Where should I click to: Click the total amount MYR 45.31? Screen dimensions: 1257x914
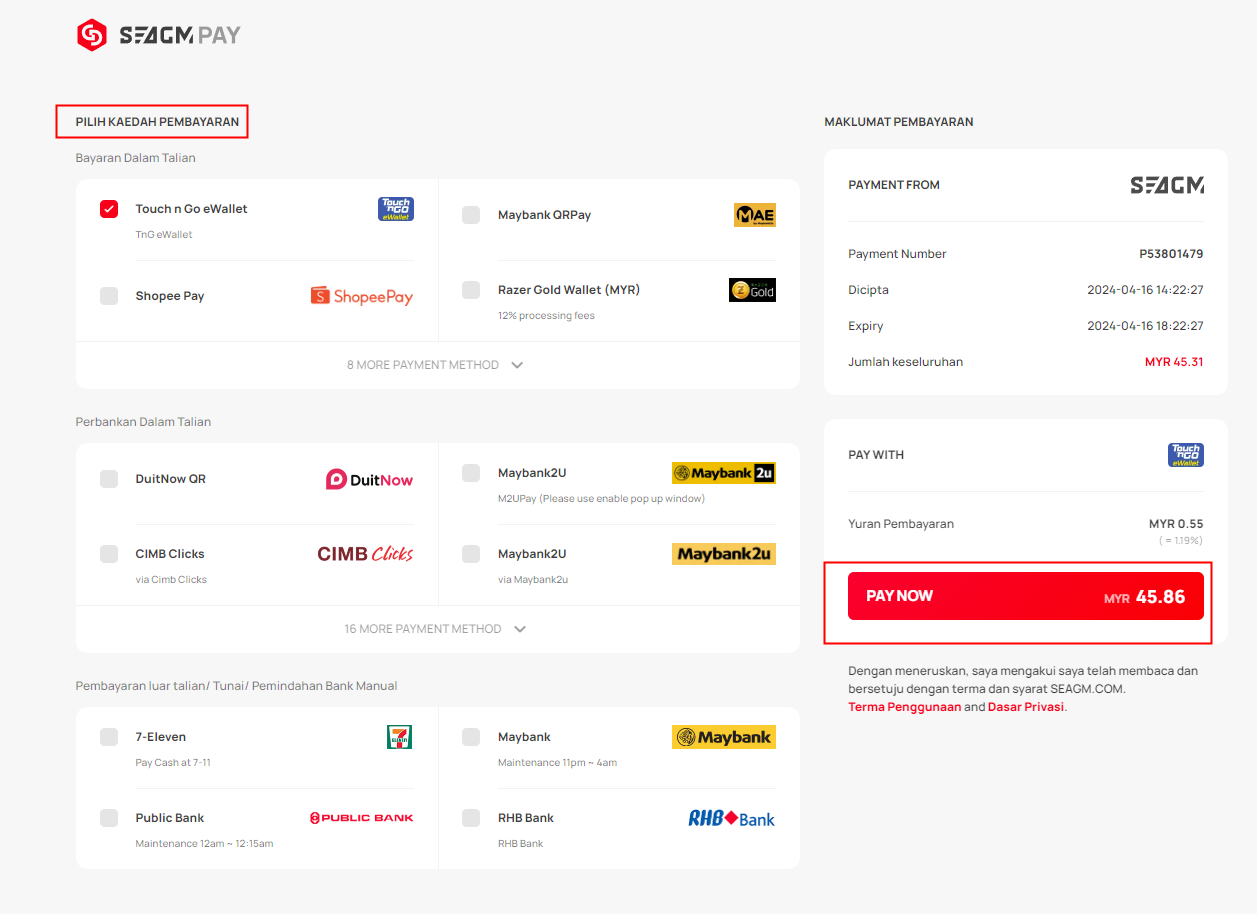tap(1174, 362)
